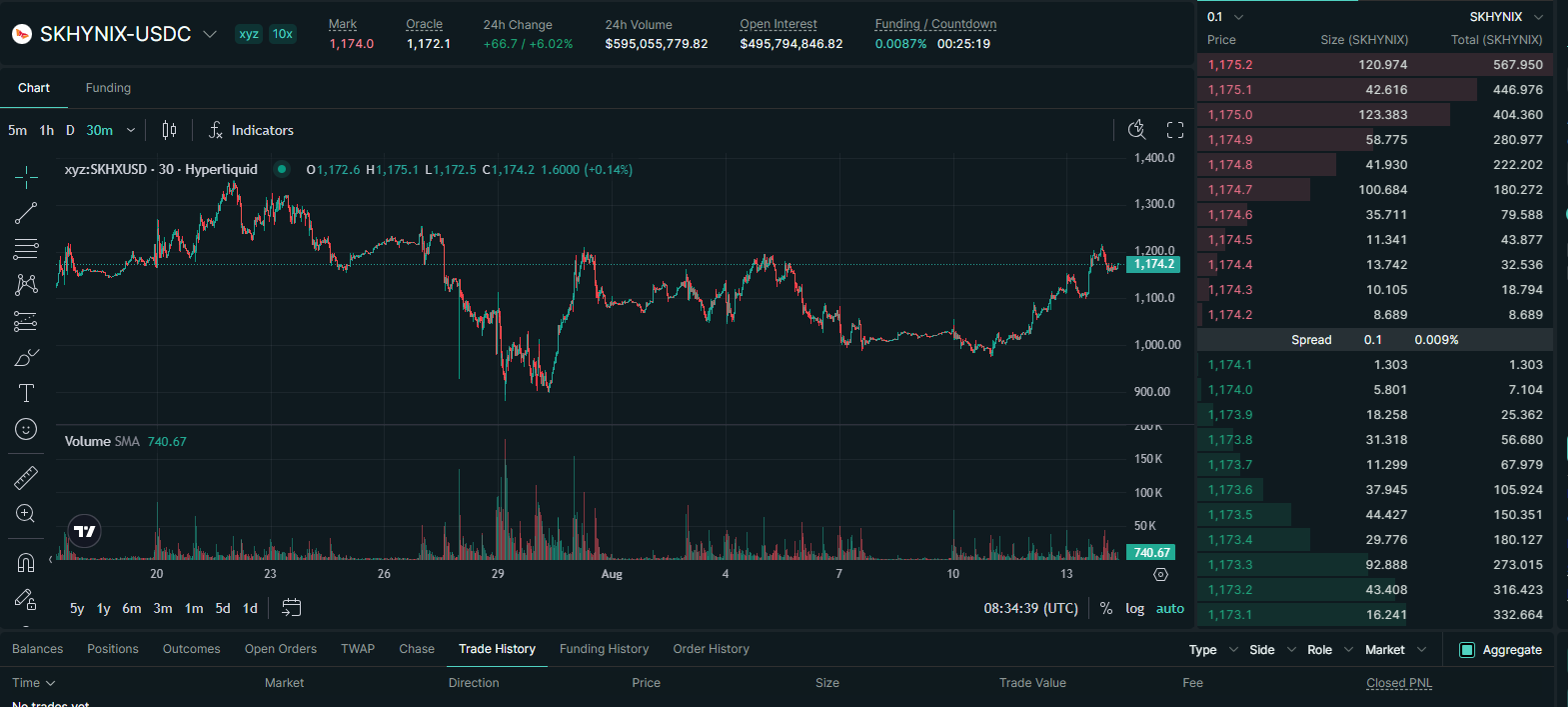Image resolution: width=1568 pixels, height=707 pixels.
Task: Select the Text annotation tool
Action: 26,393
